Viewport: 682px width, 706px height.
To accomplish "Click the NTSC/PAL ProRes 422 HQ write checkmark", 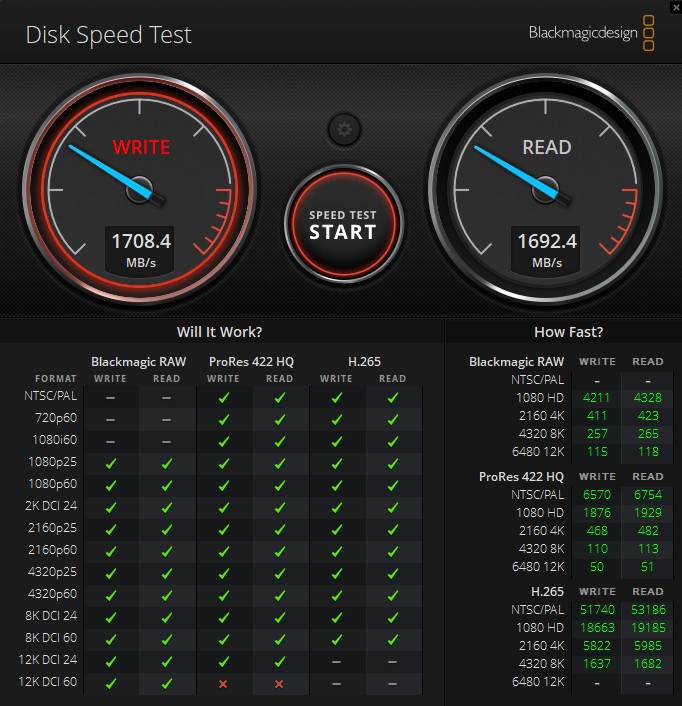I will pos(223,398).
